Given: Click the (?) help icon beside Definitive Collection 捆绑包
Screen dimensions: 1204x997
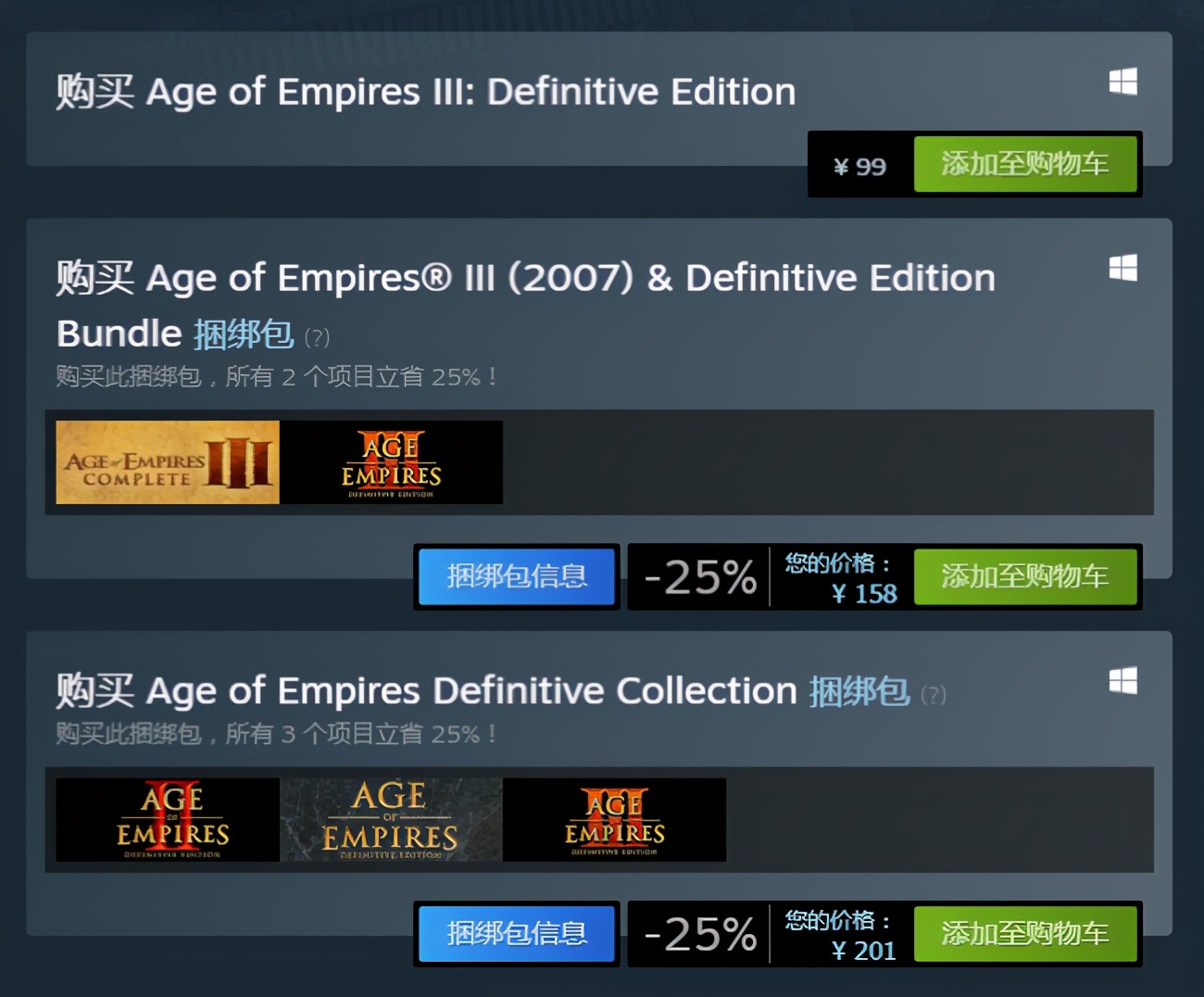Looking at the screenshot, I should point(933,695).
